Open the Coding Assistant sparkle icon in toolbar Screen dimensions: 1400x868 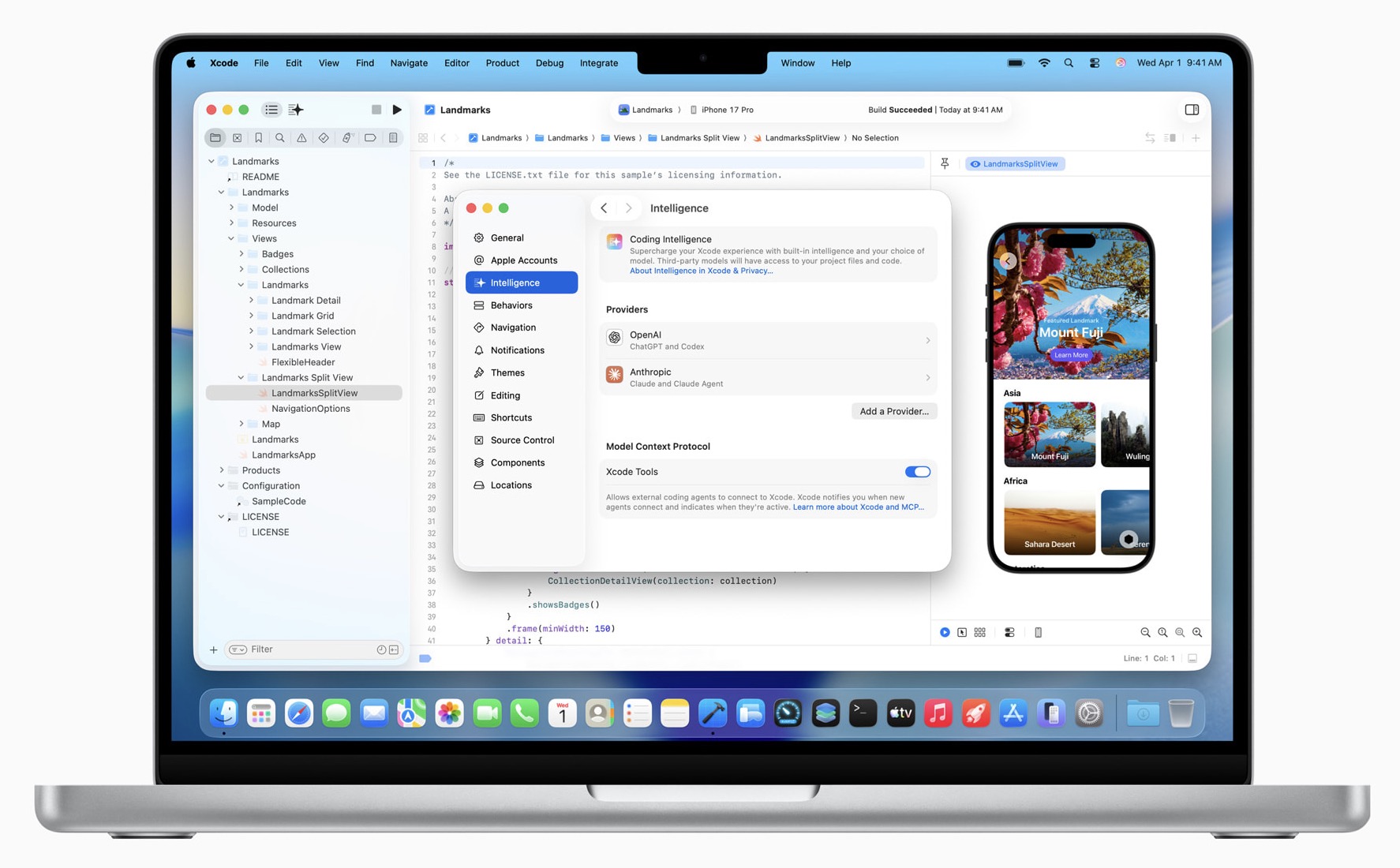coord(296,110)
